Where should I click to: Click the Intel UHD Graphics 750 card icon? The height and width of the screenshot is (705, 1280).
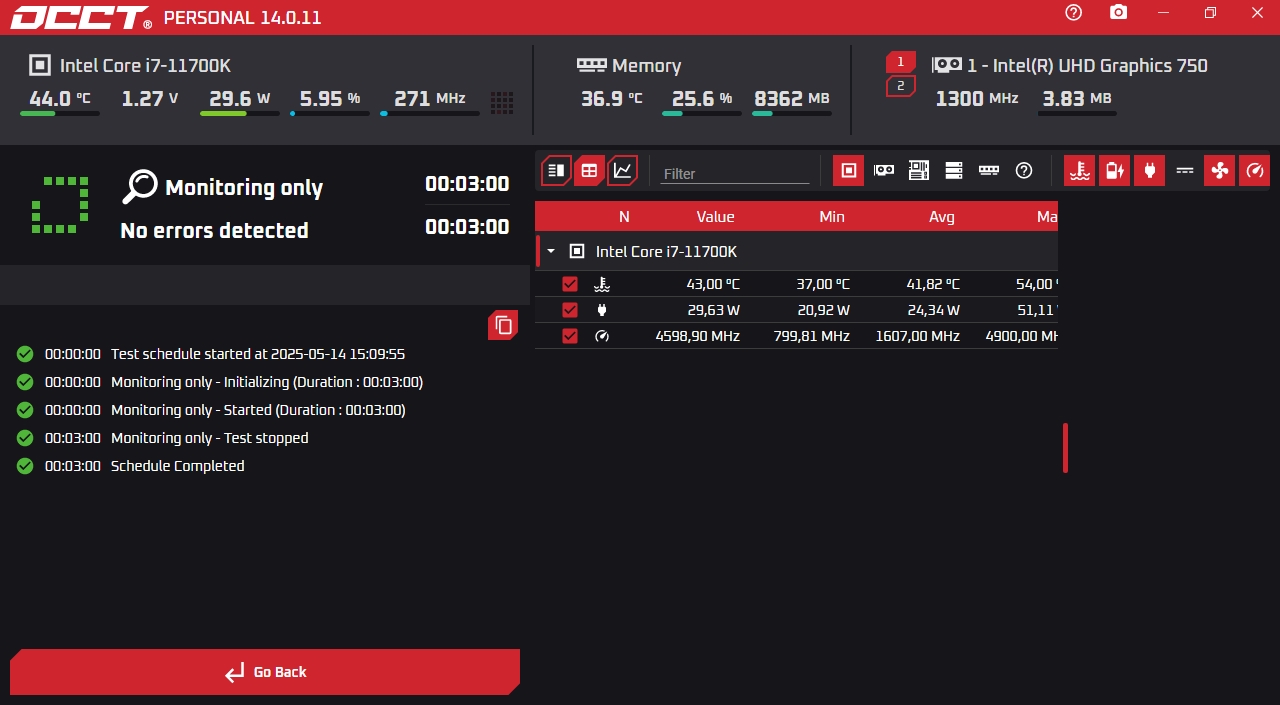pos(947,65)
